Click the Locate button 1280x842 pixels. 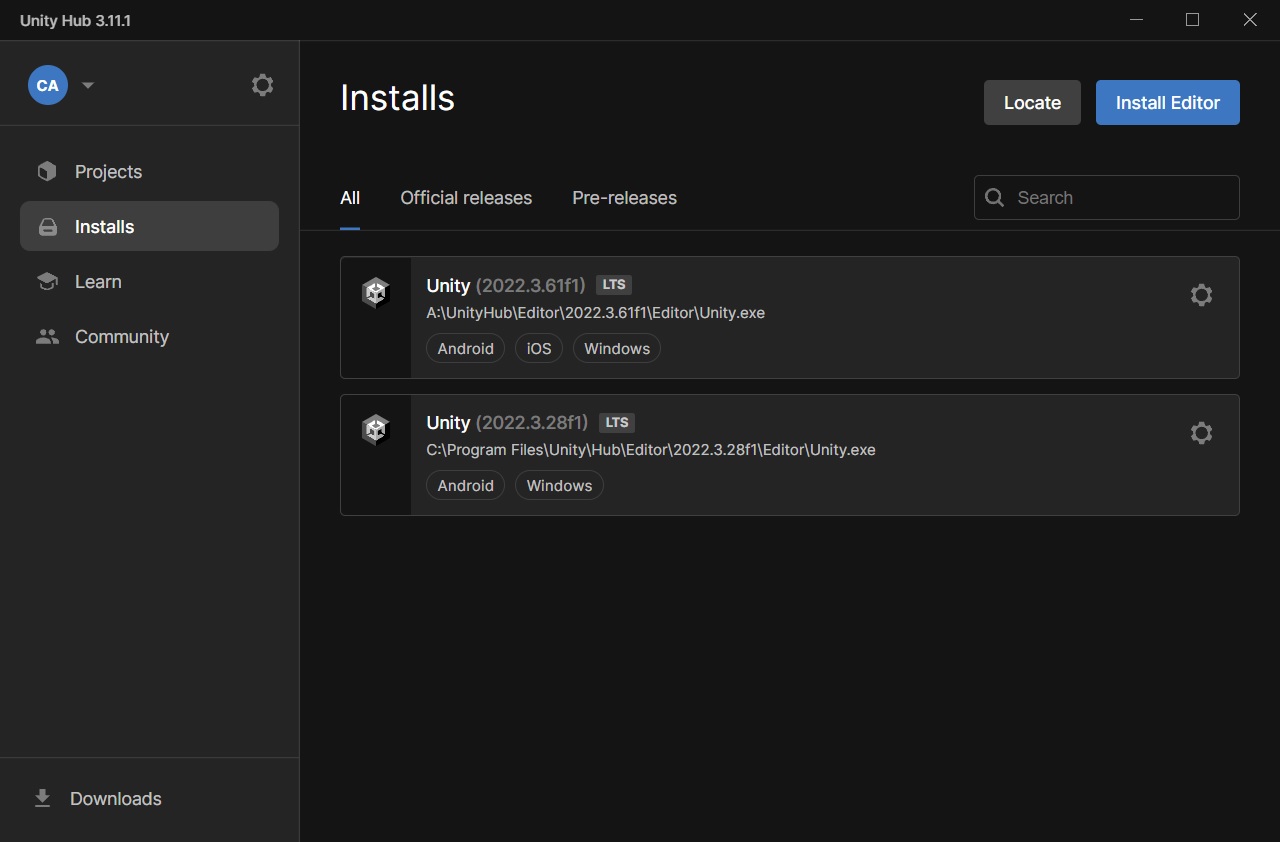(x=1032, y=103)
